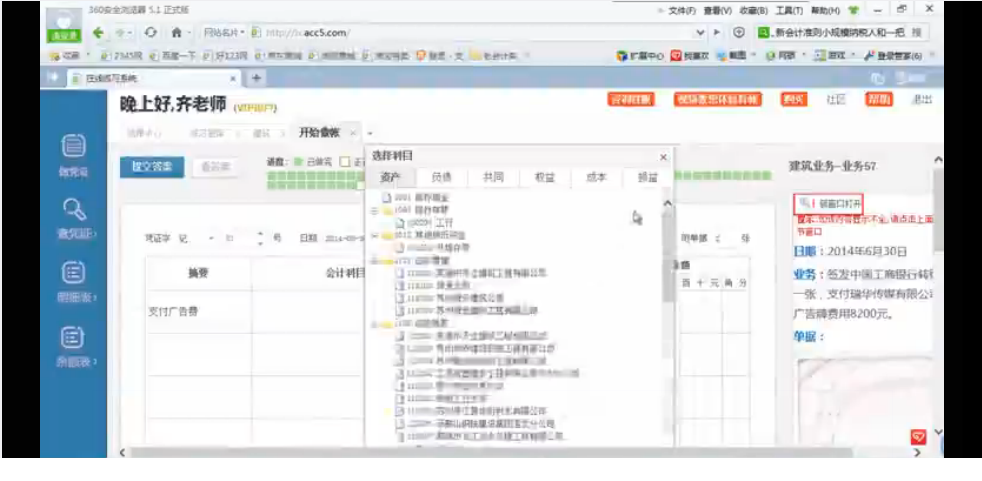Open the browser home page icon
Screen dimensions: 982x481
177,33
